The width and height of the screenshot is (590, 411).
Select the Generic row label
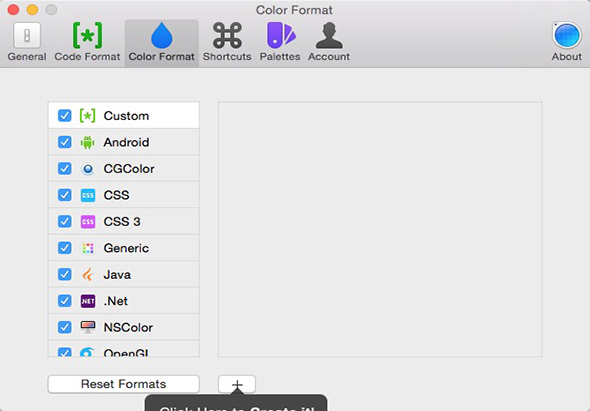[x=126, y=248]
